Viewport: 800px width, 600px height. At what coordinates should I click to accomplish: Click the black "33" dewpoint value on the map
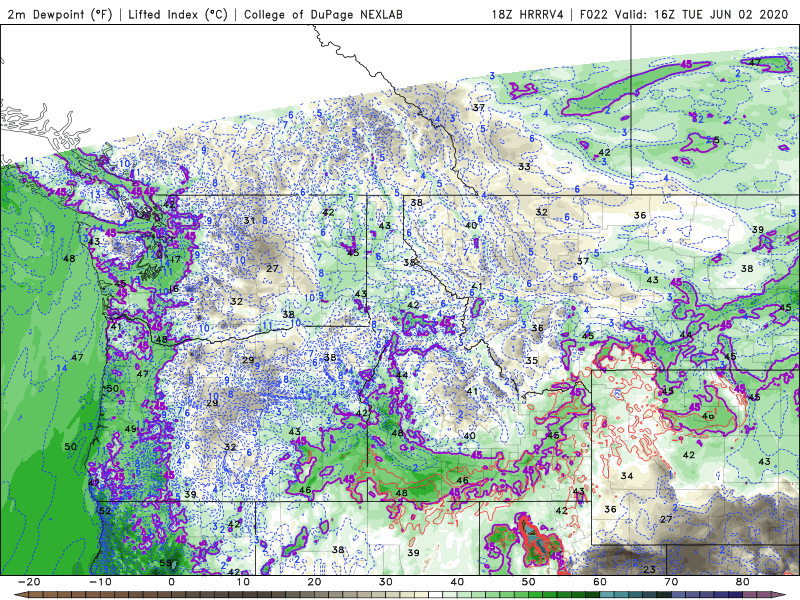point(524,166)
